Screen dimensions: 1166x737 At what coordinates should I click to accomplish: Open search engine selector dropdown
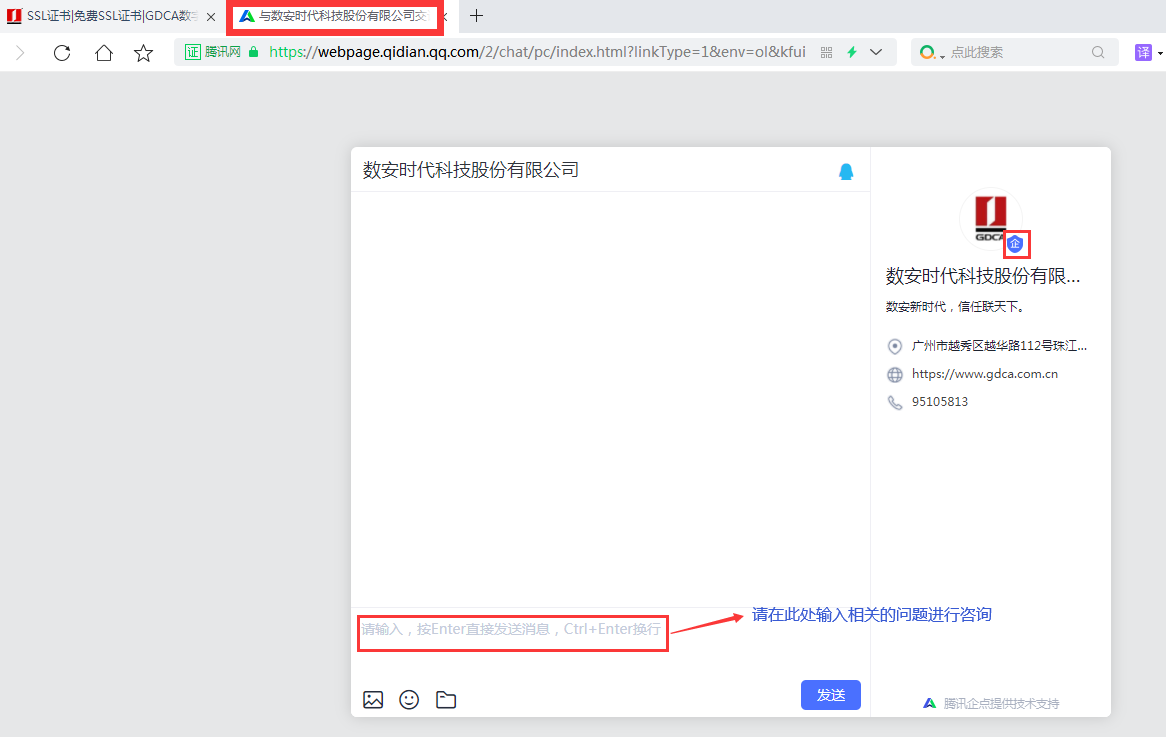932,53
